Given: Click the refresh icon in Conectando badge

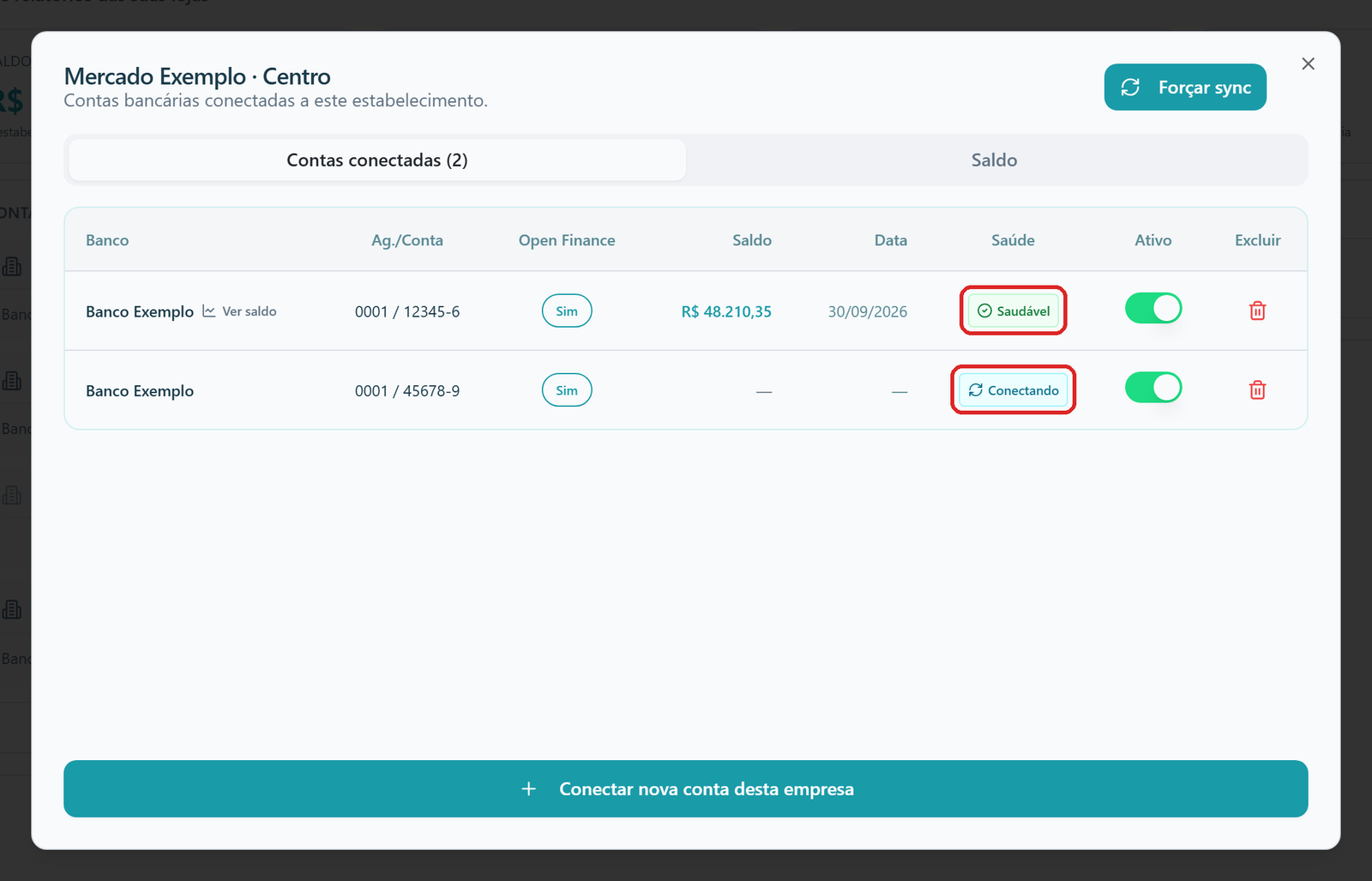Looking at the screenshot, I should click(x=976, y=390).
